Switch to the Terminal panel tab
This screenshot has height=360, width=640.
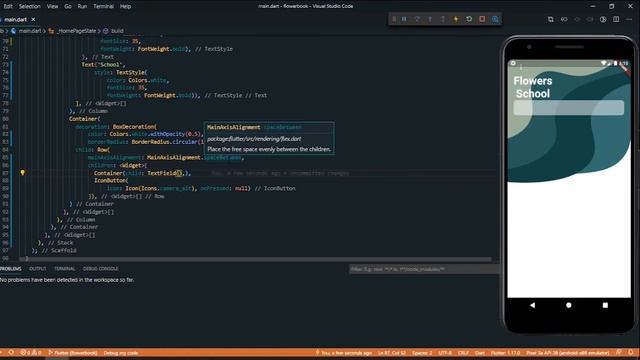pyautogui.click(x=64, y=269)
